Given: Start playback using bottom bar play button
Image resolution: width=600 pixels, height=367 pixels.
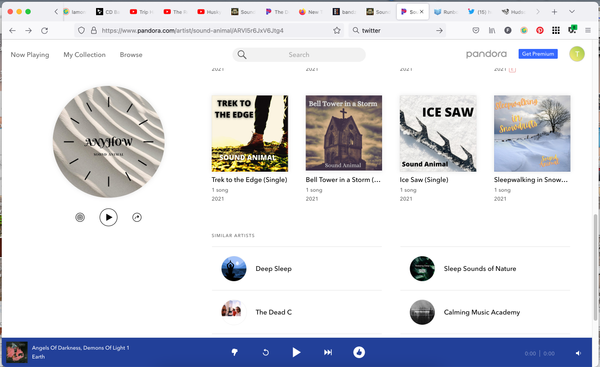Looking at the screenshot, I should pyautogui.click(x=296, y=352).
